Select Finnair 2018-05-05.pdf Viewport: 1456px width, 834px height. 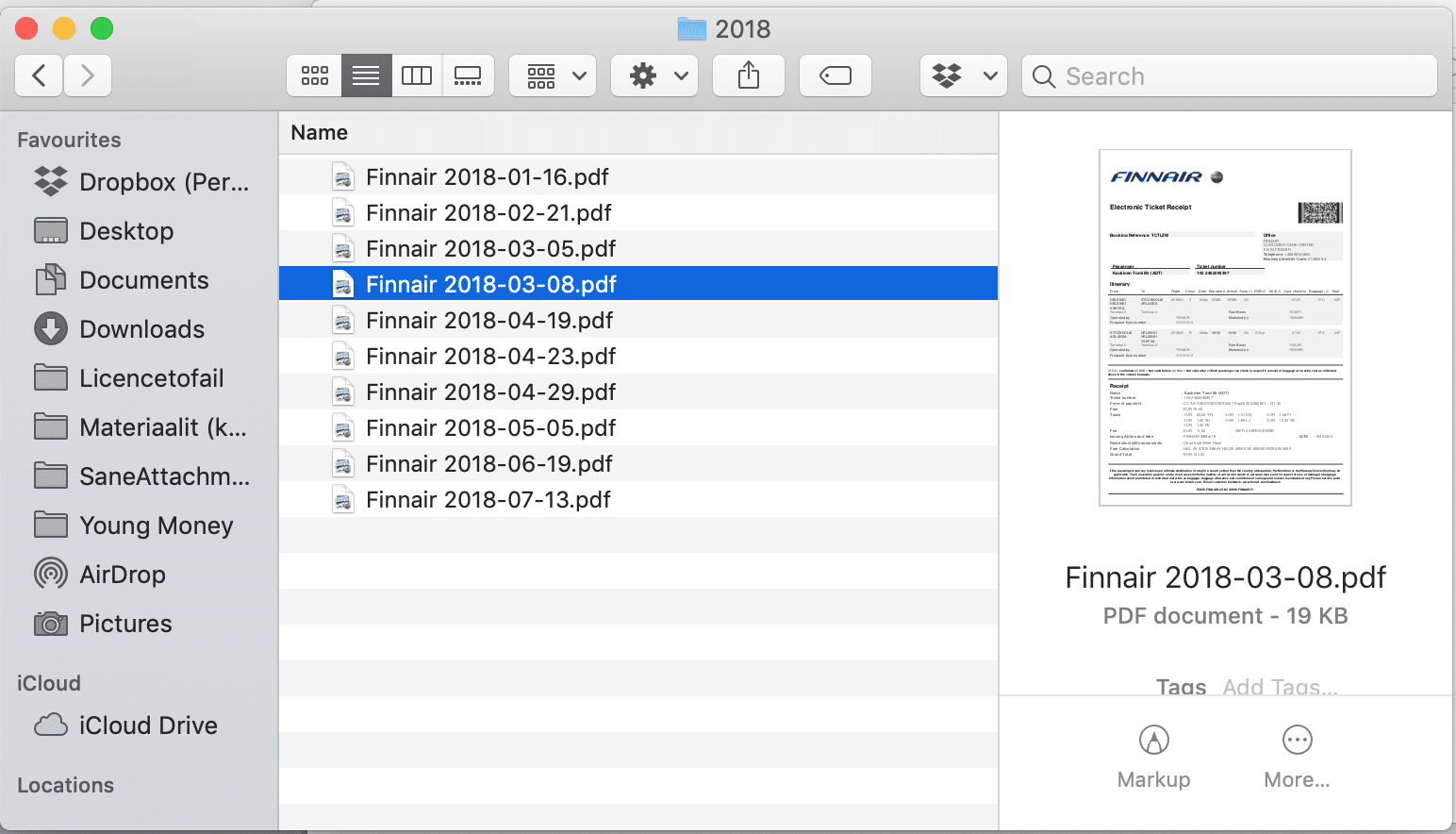click(x=638, y=427)
